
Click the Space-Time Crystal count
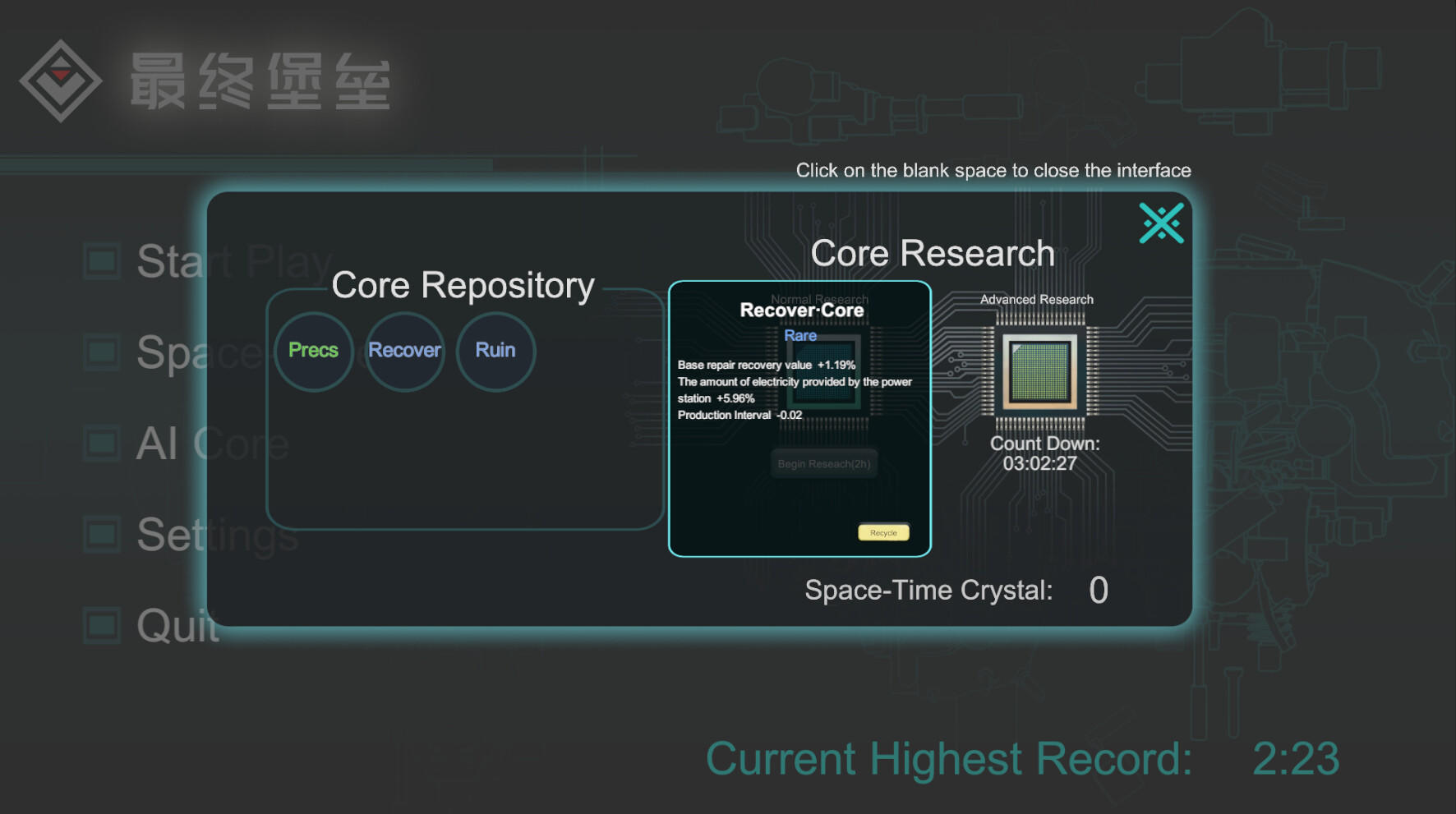pos(1098,591)
